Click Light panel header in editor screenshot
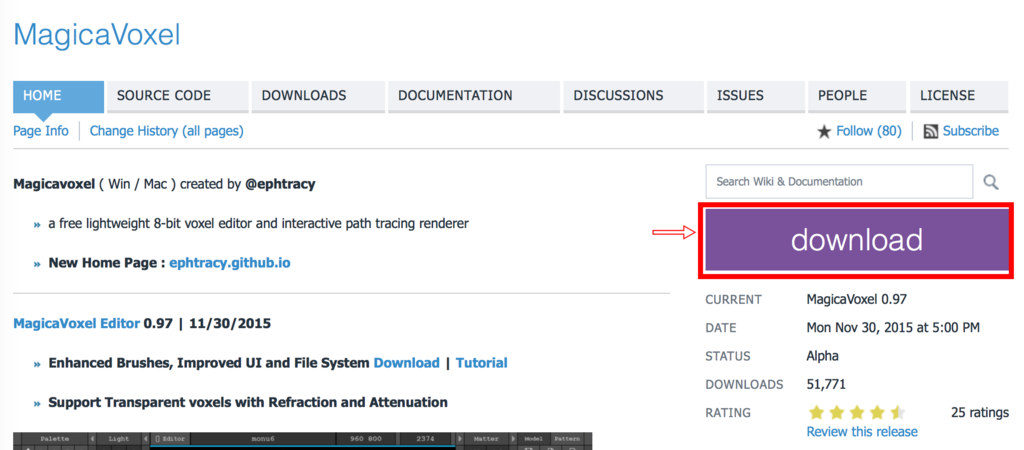 click(x=118, y=439)
